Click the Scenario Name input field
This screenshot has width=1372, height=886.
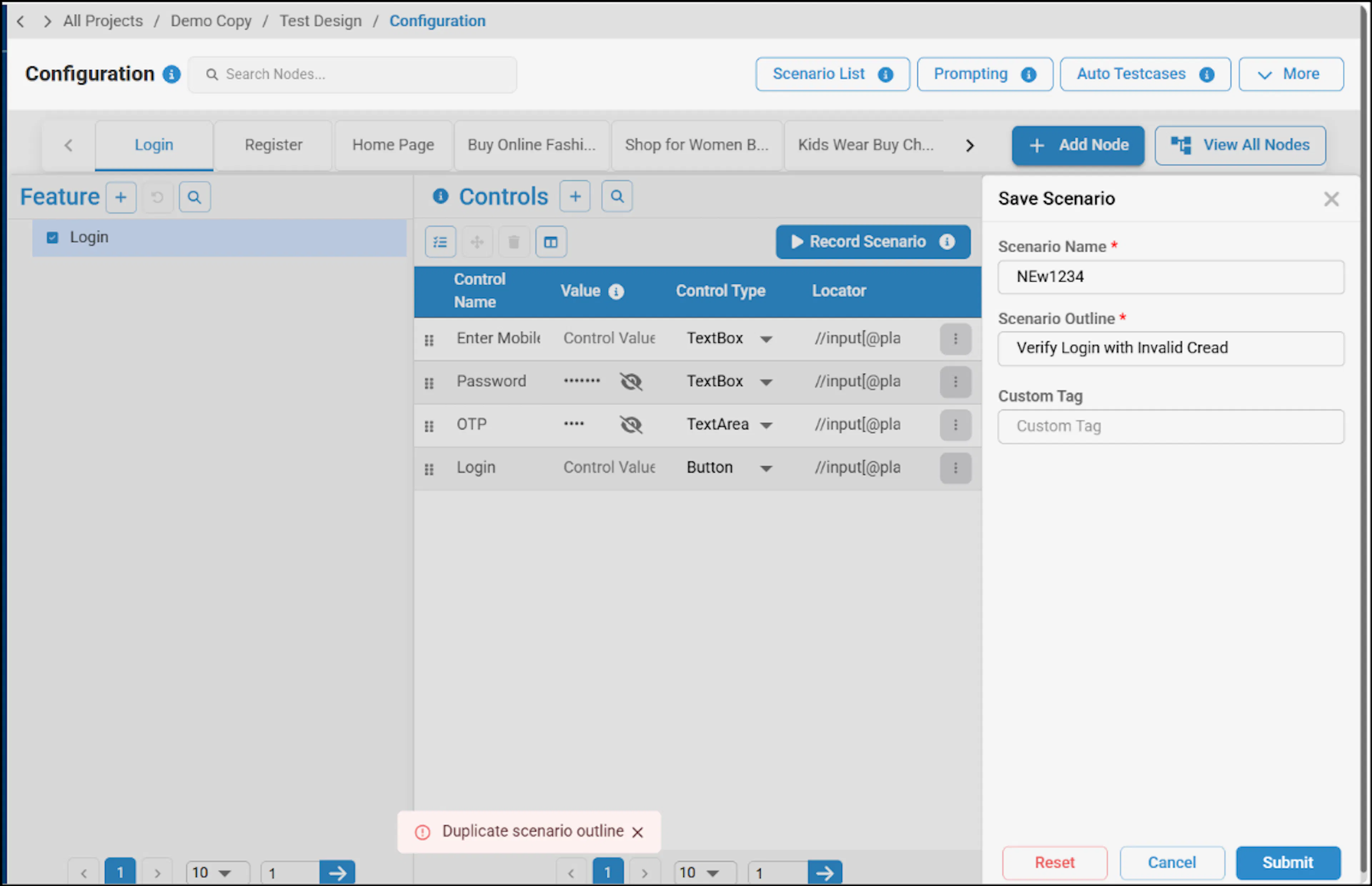[x=1171, y=277]
